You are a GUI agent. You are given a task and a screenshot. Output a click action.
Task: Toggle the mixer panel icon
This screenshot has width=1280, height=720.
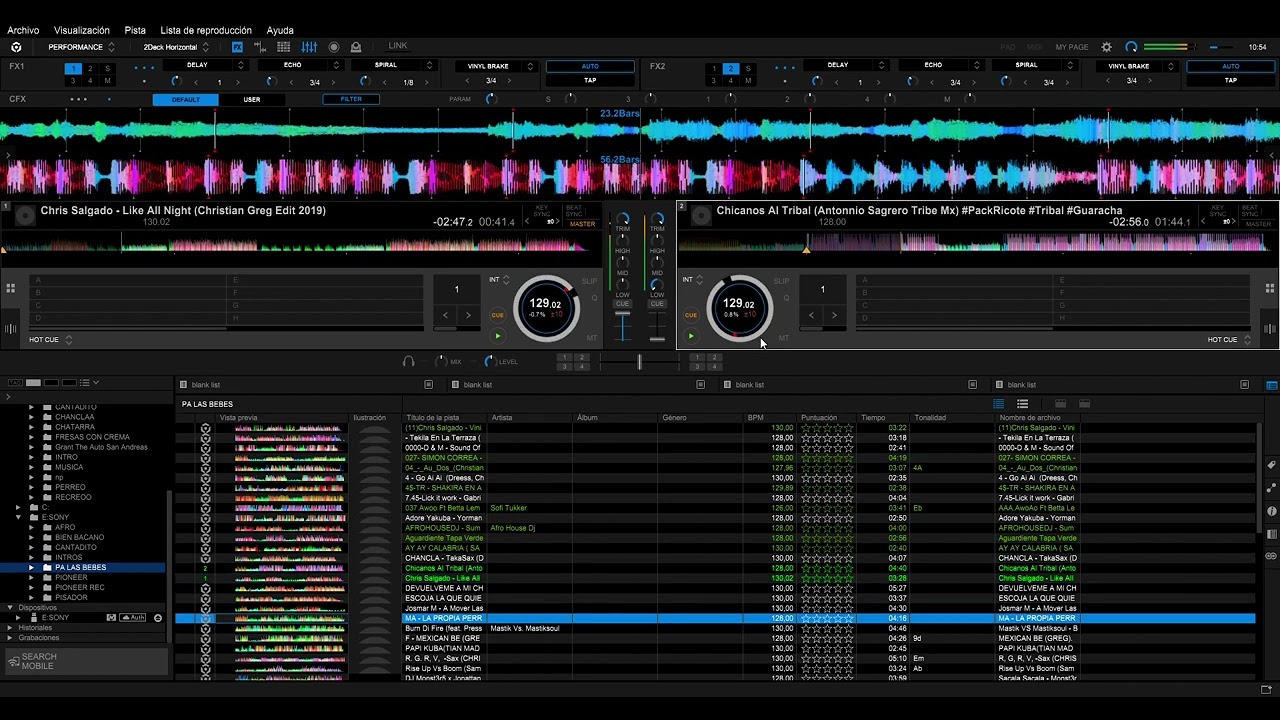[309, 47]
